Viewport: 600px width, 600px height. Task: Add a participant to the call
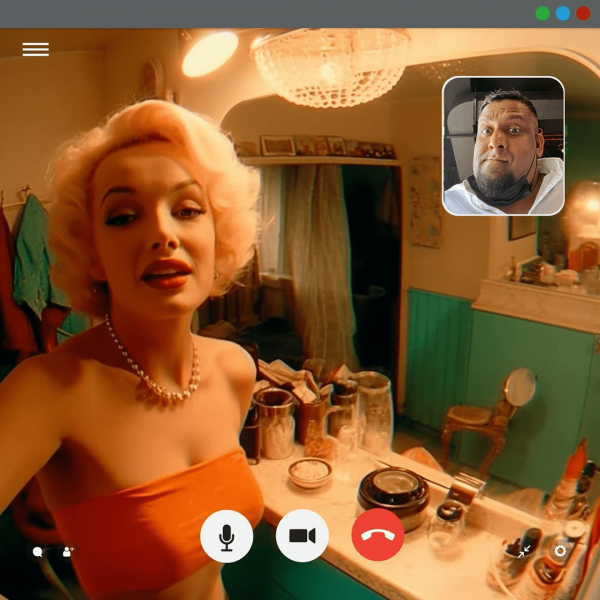(68, 551)
